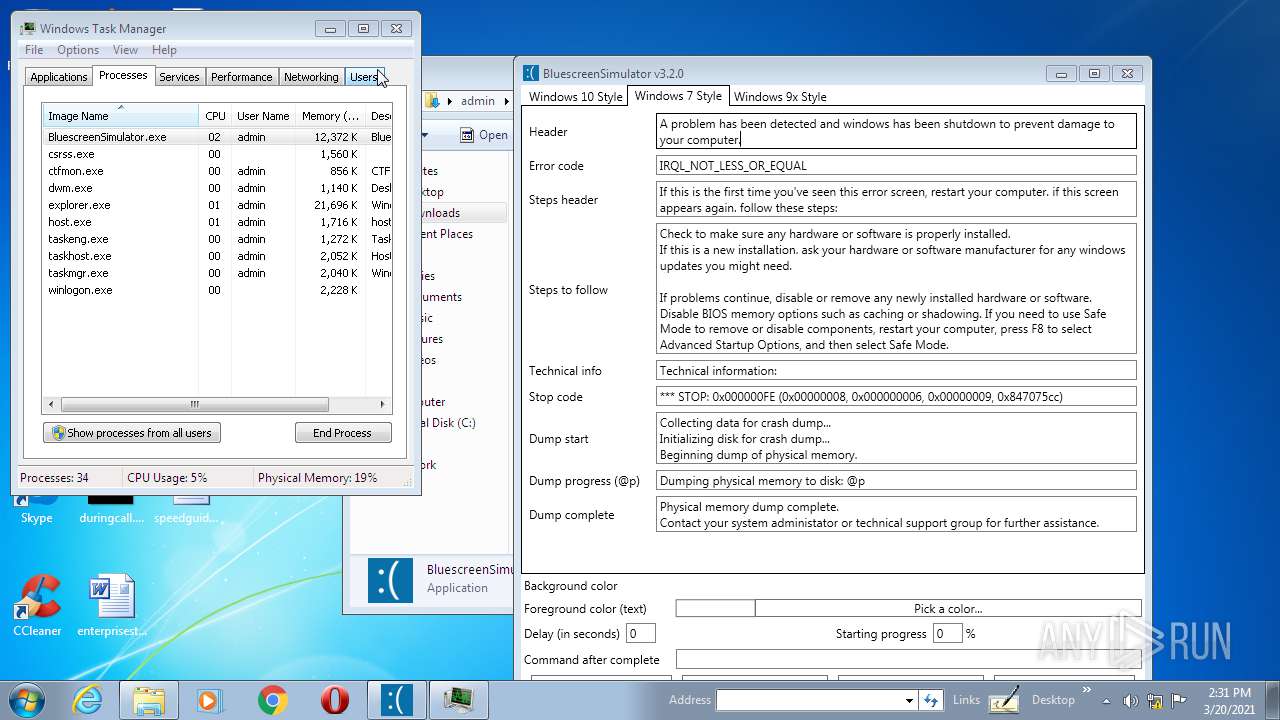
Task: Click the foreground color swatch
Action: (715, 608)
